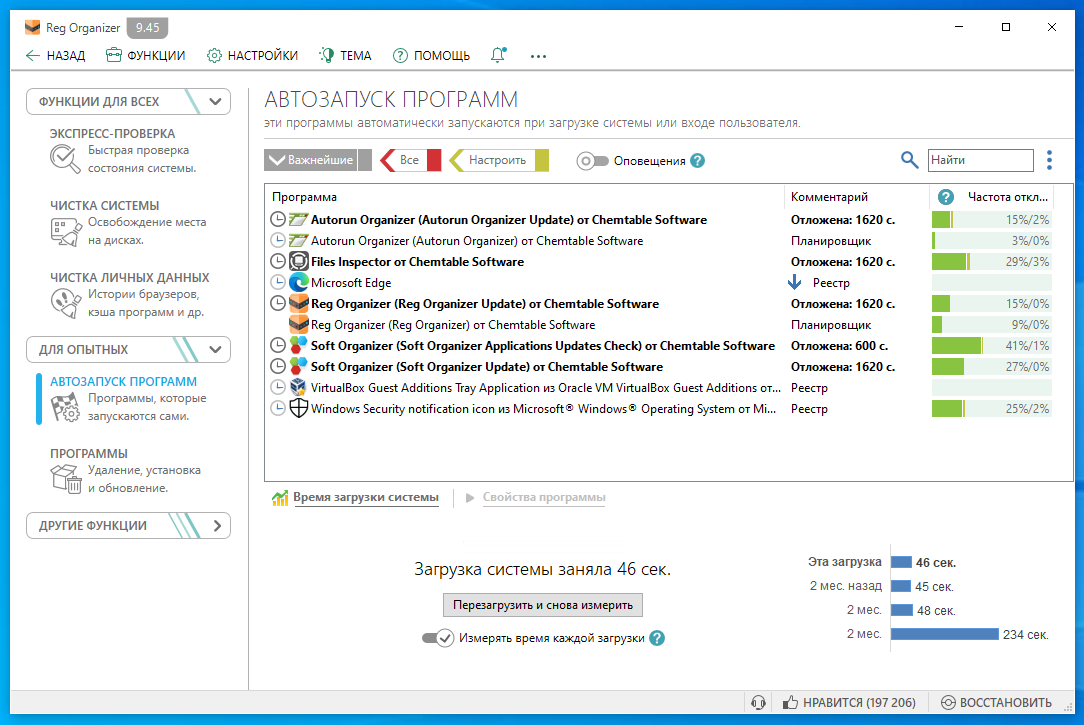Click delay clock toggle for Files Inspector
The image size is (1084, 725).
pos(278,262)
